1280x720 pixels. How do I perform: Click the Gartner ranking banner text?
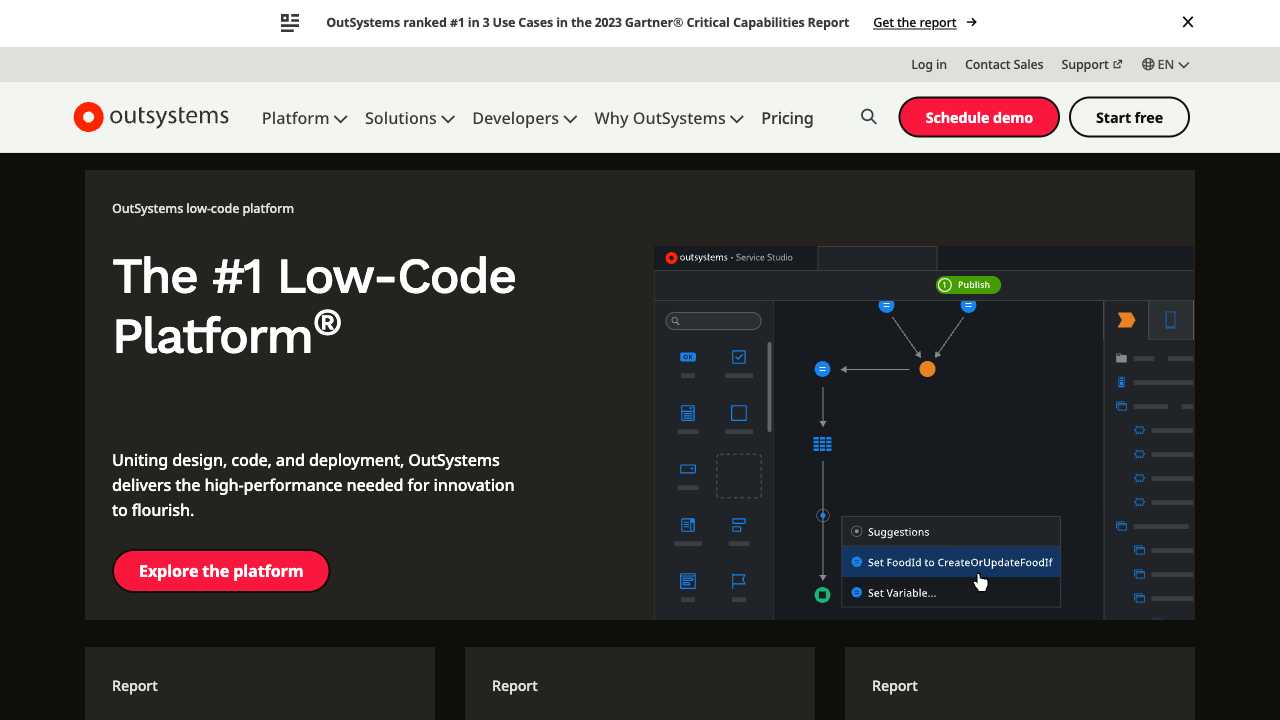tap(588, 22)
